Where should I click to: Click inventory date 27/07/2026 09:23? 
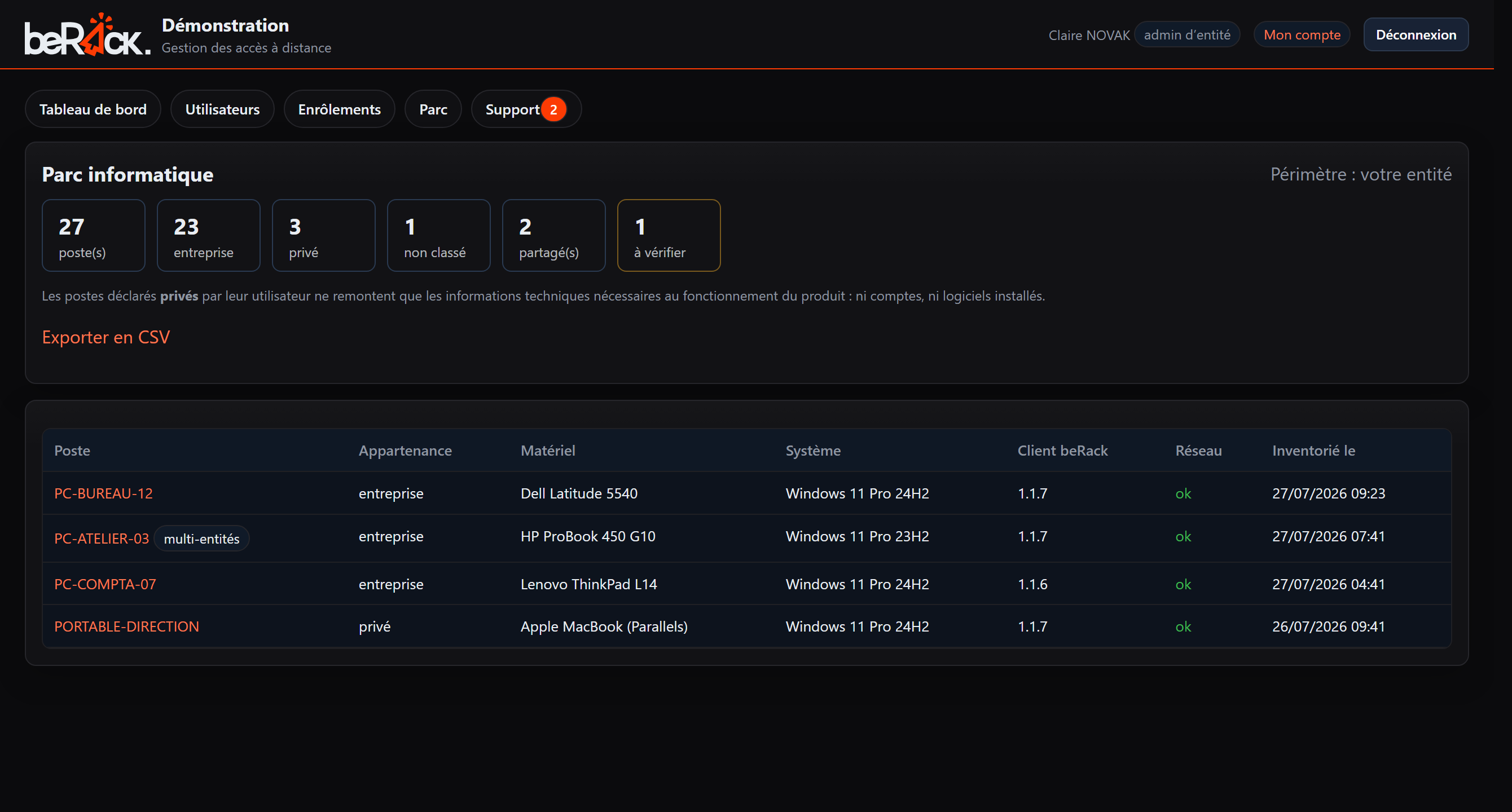(1328, 493)
